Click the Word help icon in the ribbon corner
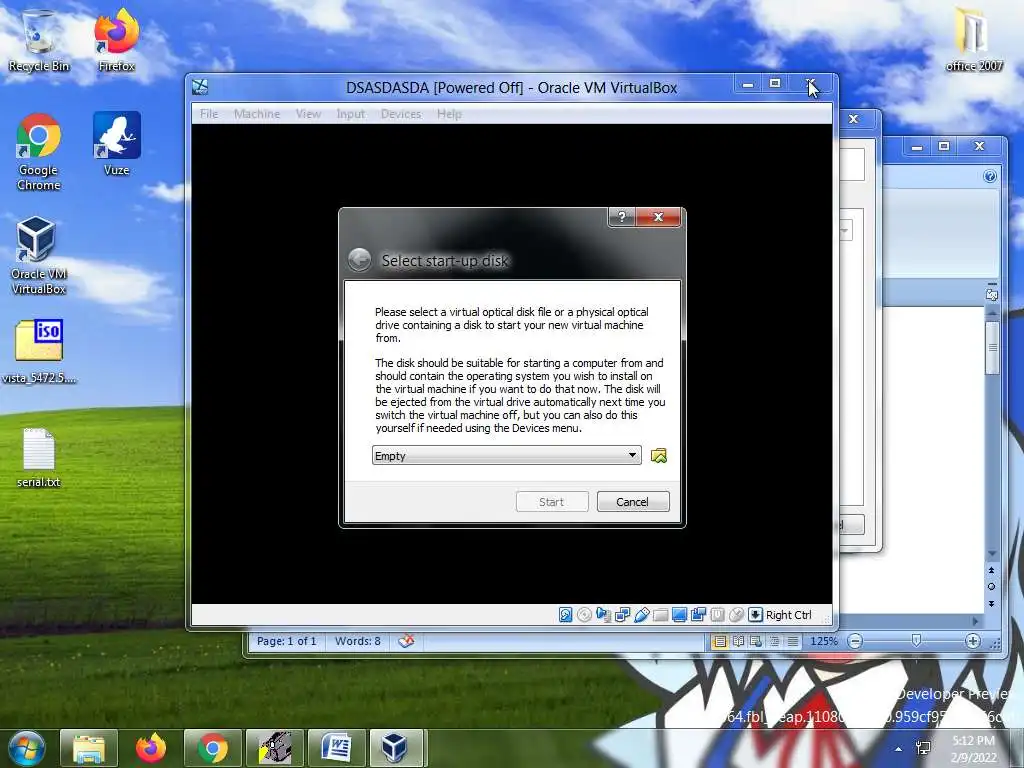 [x=990, y=176]
